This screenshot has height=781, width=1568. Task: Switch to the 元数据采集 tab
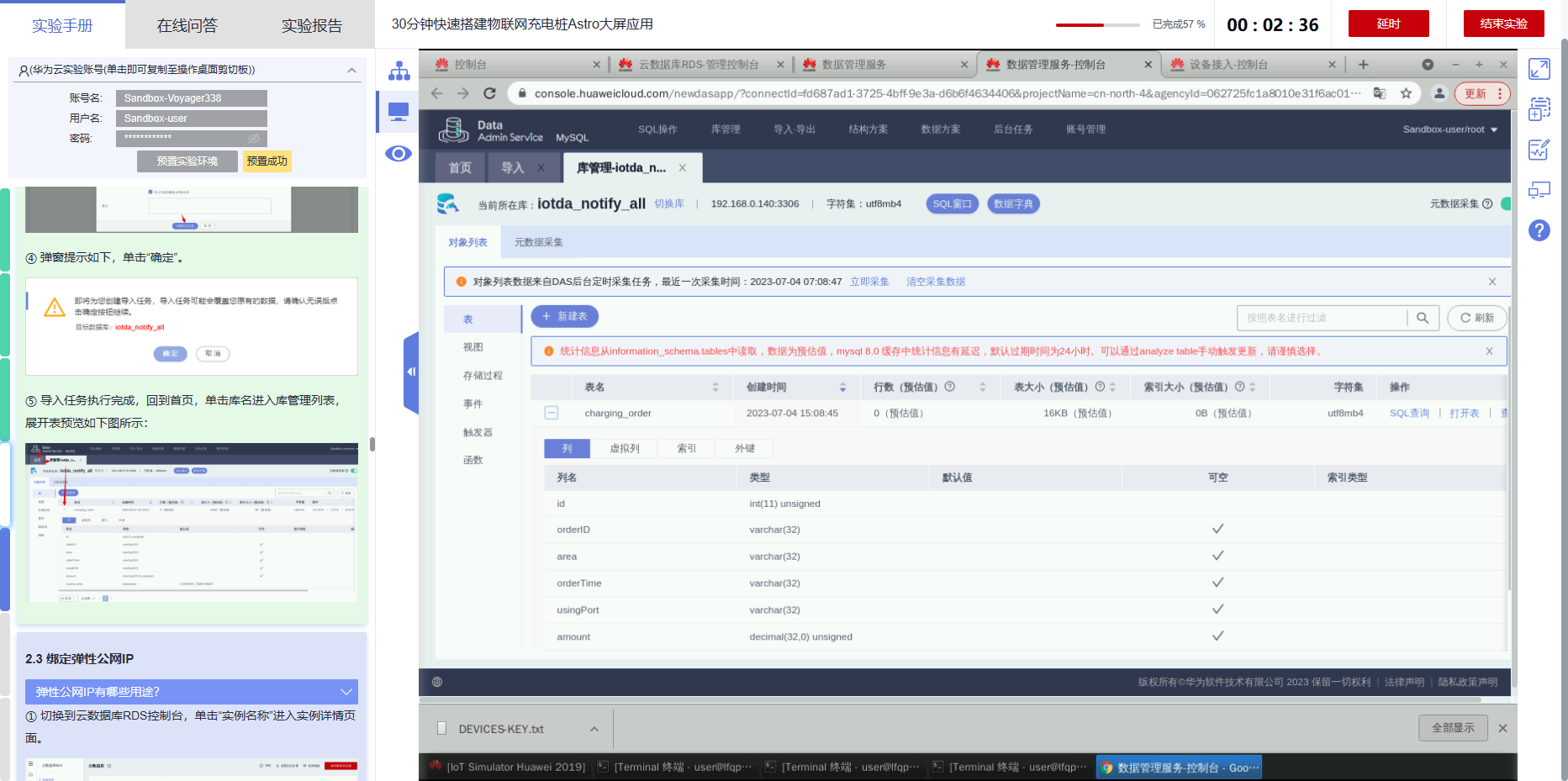tap(539, 242)
